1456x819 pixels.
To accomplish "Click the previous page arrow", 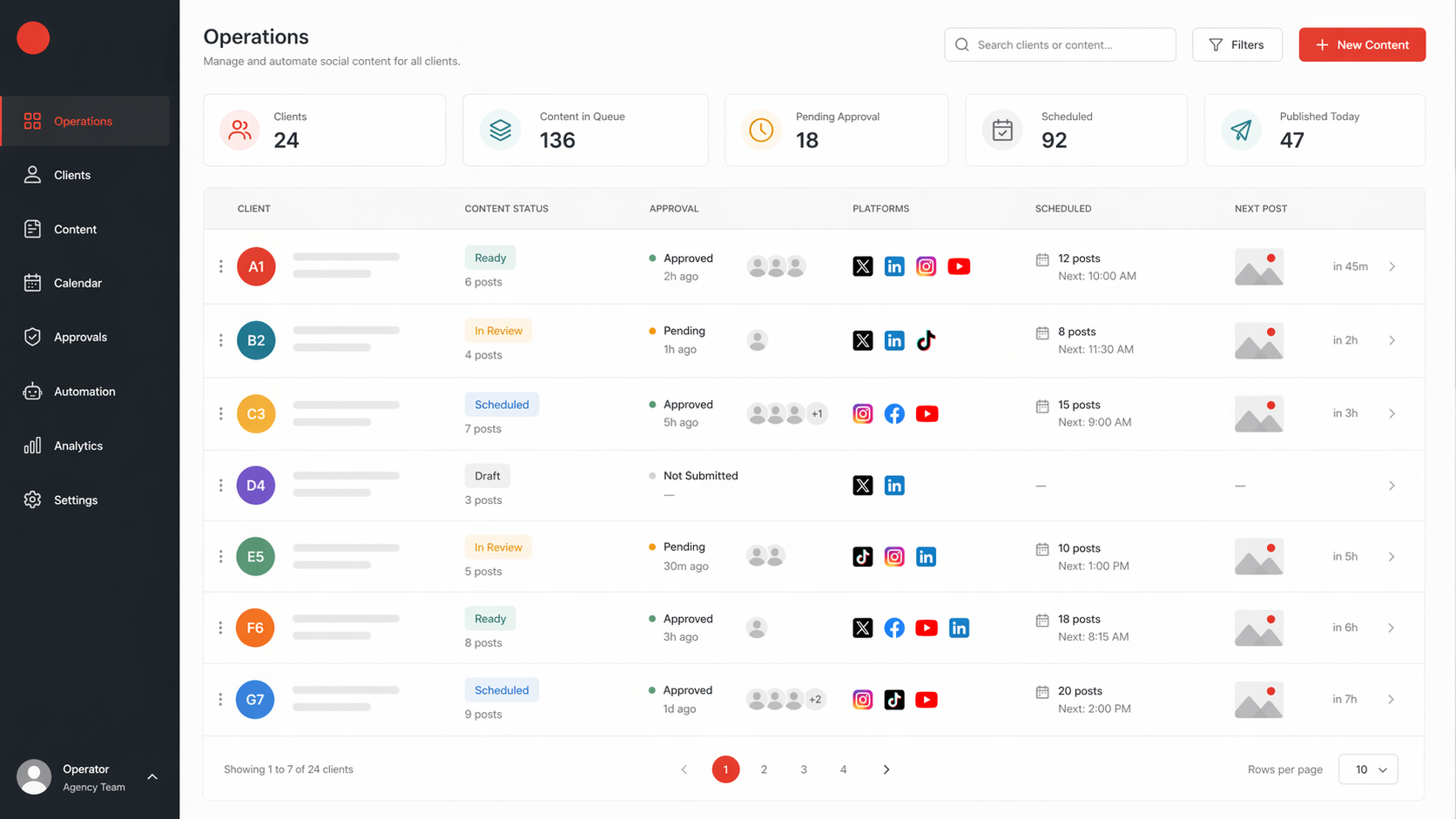I will tap(684, 769).
